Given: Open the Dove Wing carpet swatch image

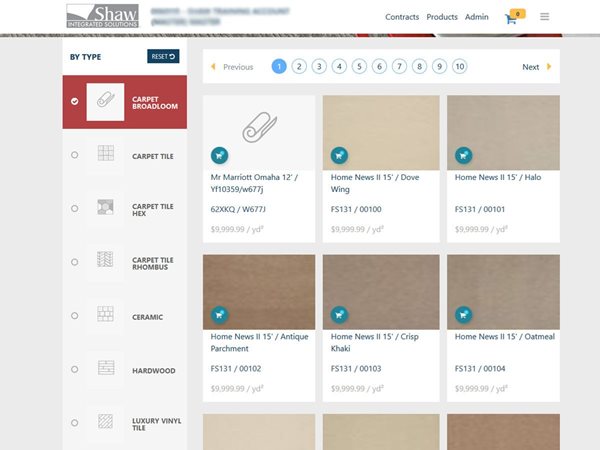Looking at the screenshot, I should click(381, 132).
